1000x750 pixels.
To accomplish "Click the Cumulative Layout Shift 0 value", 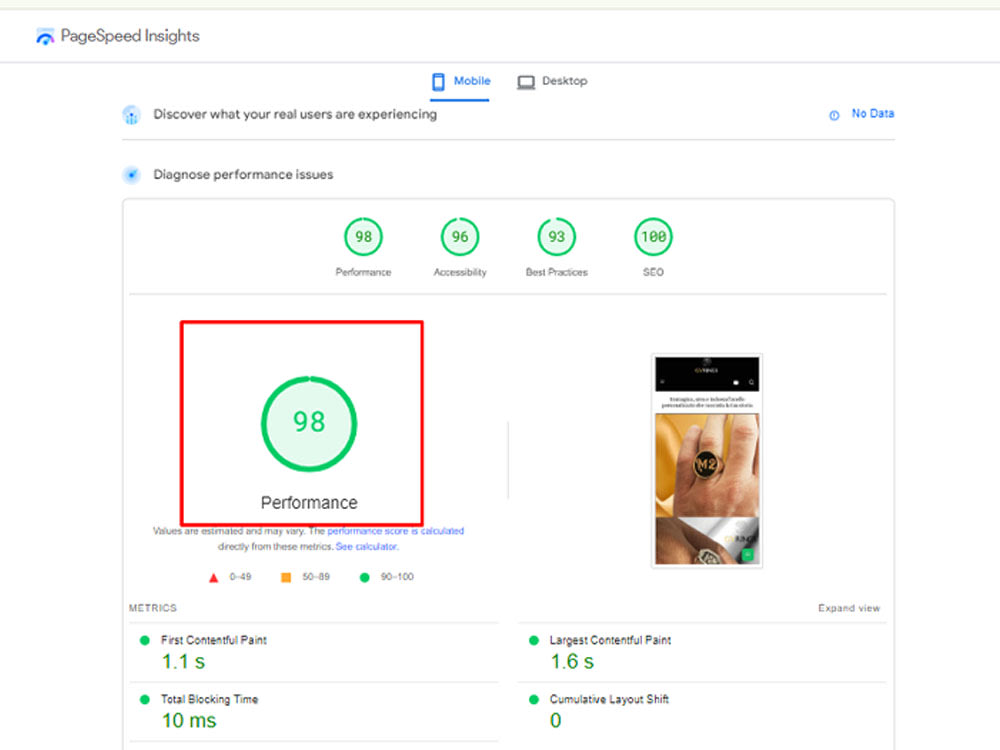I will [555, 721].
